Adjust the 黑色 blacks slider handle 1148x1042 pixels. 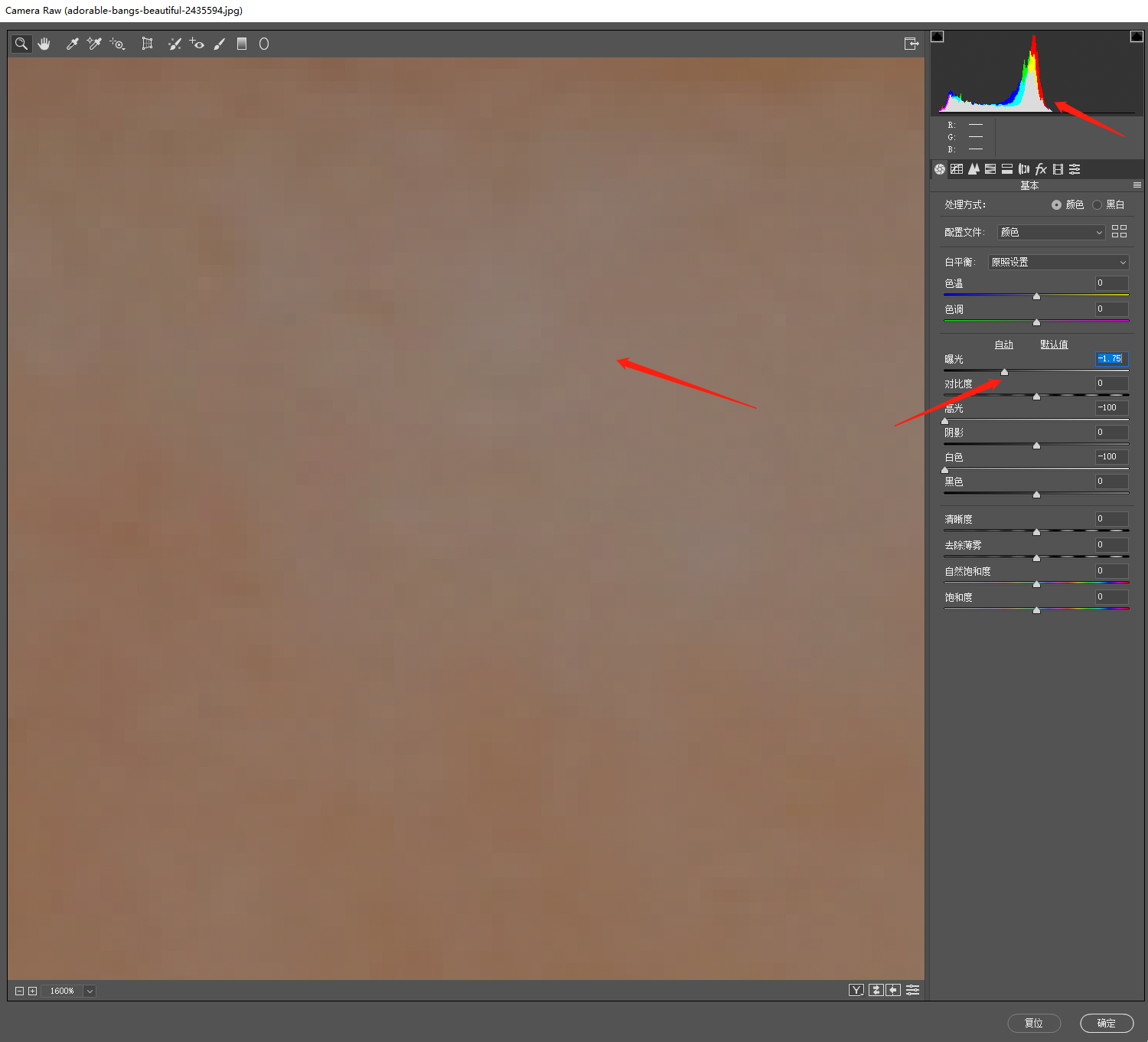click(1036, 495)
